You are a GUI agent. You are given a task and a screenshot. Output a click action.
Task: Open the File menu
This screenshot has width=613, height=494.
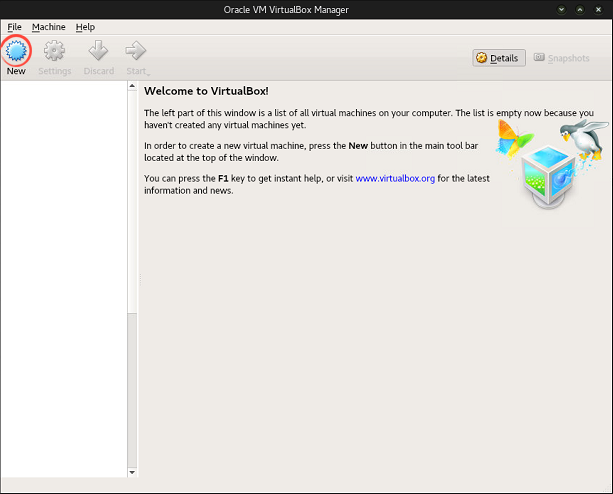tap(14, 27)
